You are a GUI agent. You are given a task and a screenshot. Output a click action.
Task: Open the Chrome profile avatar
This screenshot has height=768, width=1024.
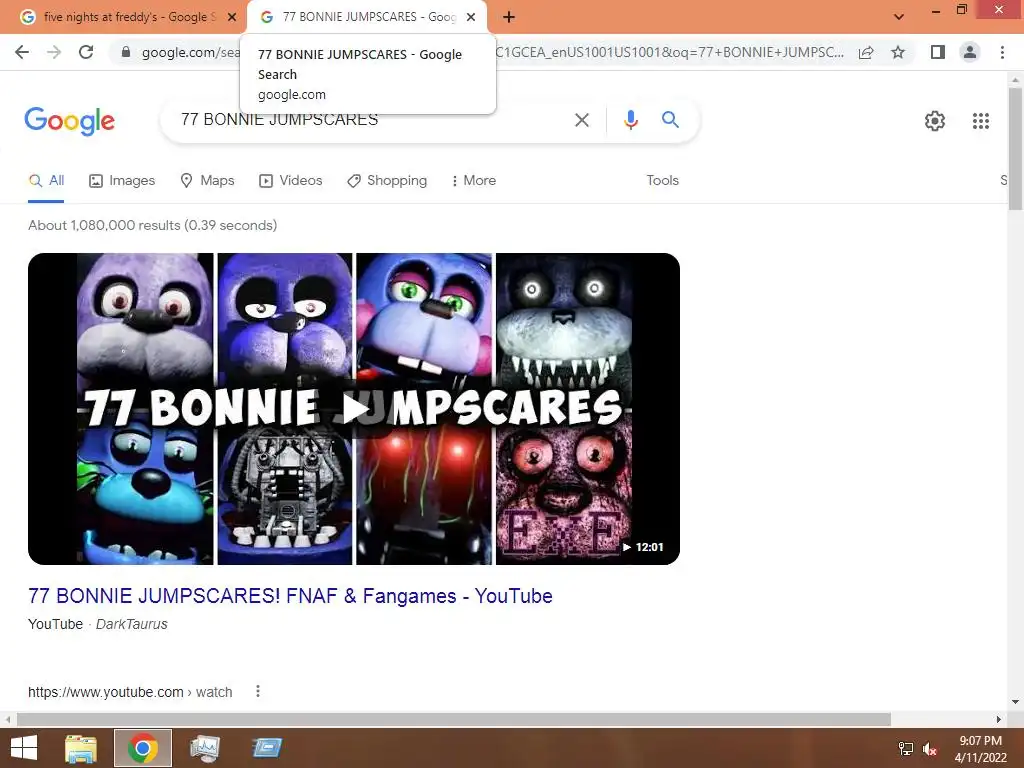coord(970,52)
